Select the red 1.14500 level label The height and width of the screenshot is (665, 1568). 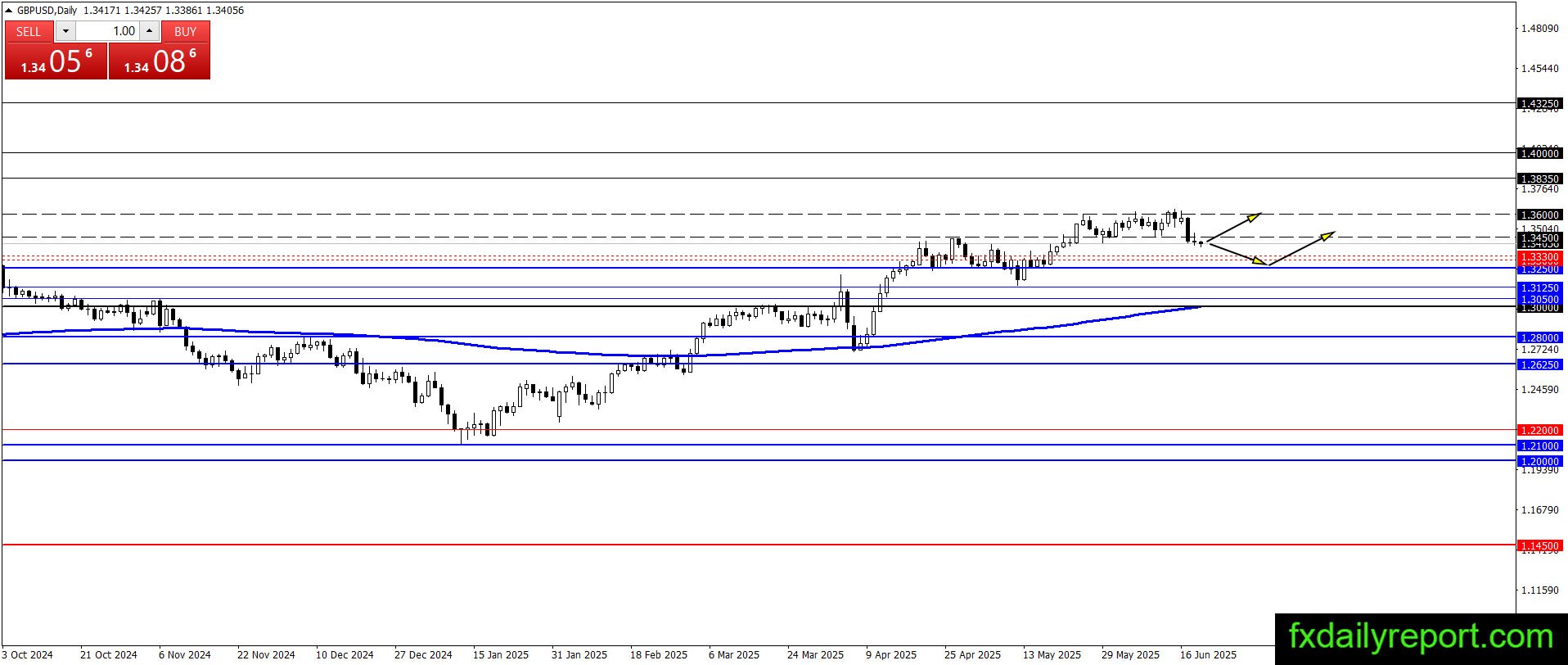coord(1539,545)
